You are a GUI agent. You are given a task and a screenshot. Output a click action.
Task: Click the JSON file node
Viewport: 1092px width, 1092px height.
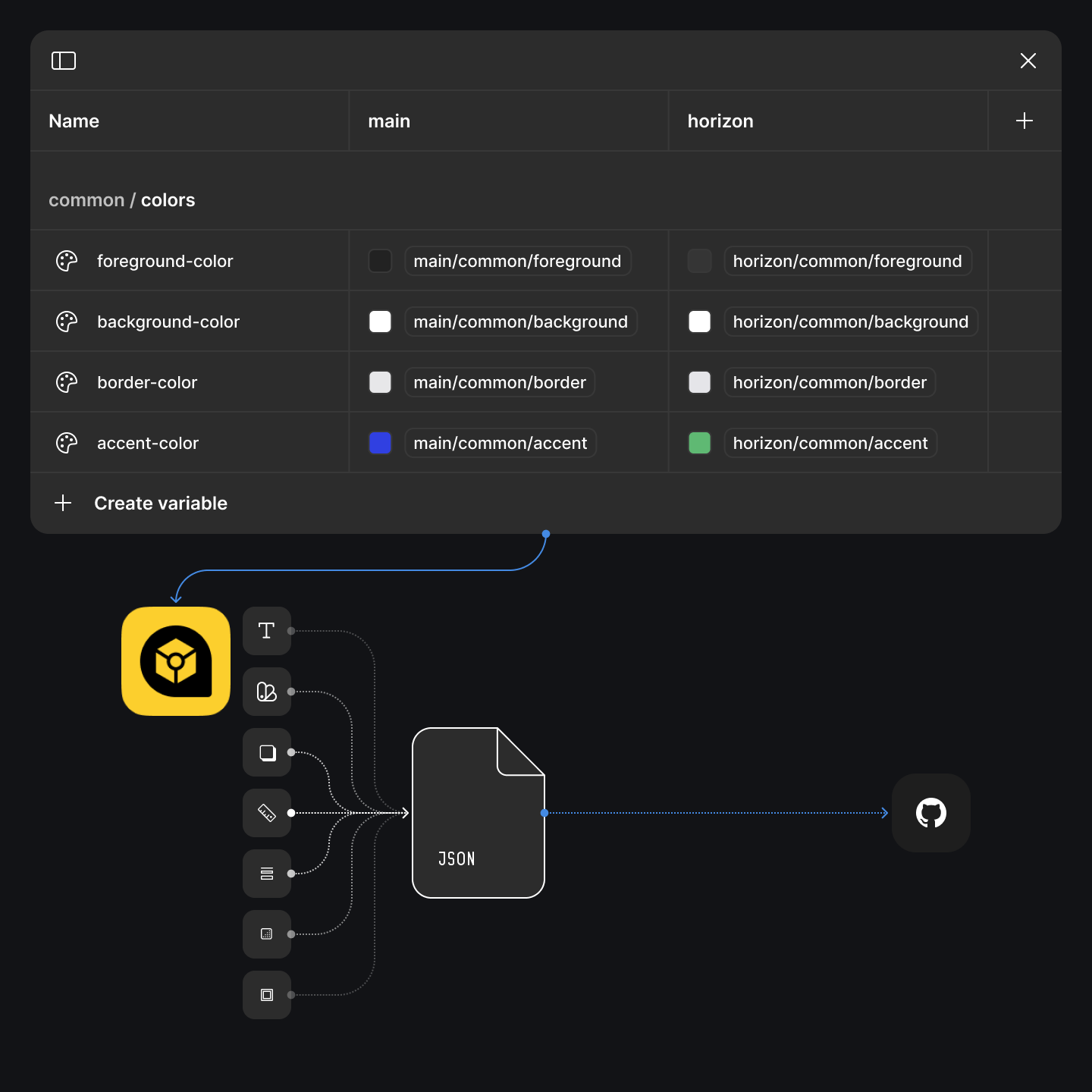point(478,813)
